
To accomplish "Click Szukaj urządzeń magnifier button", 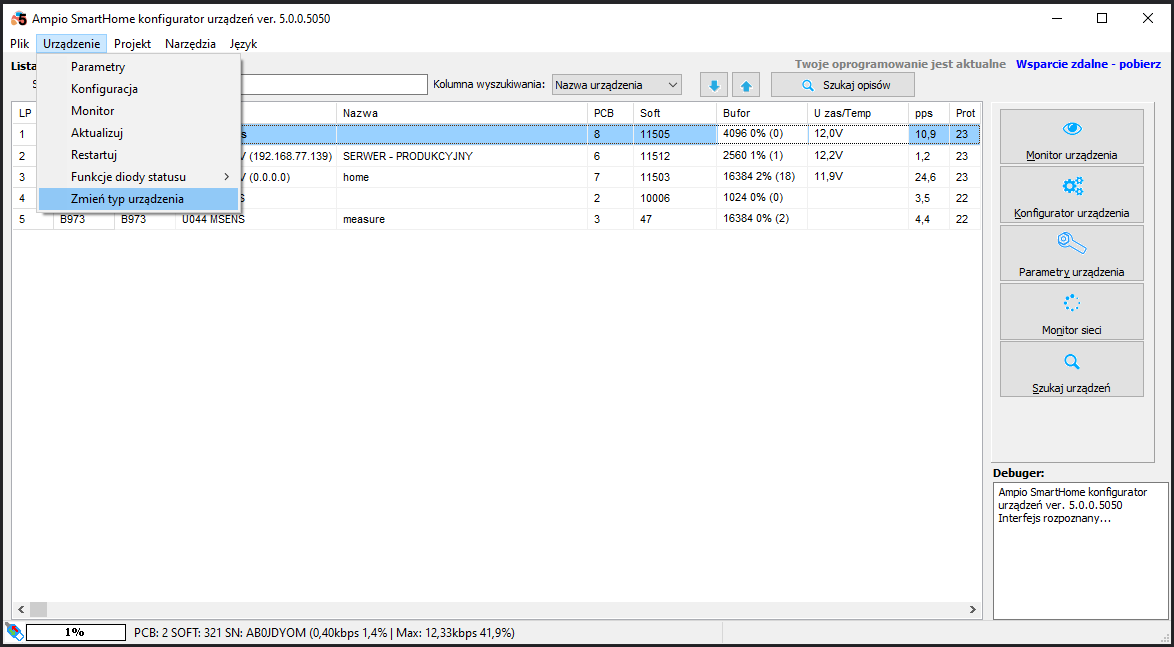I will point(1071,369).
